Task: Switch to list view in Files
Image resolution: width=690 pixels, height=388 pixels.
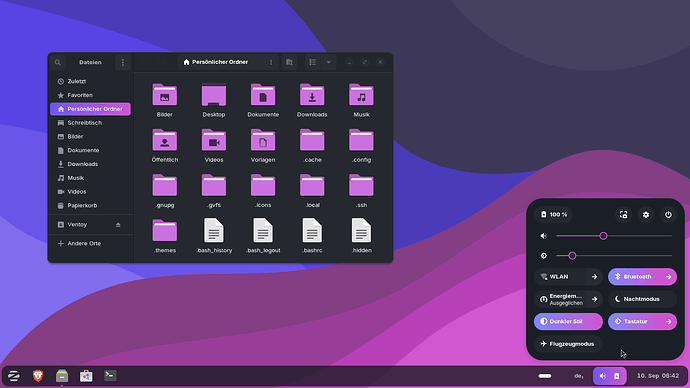Action: point(312,62)
